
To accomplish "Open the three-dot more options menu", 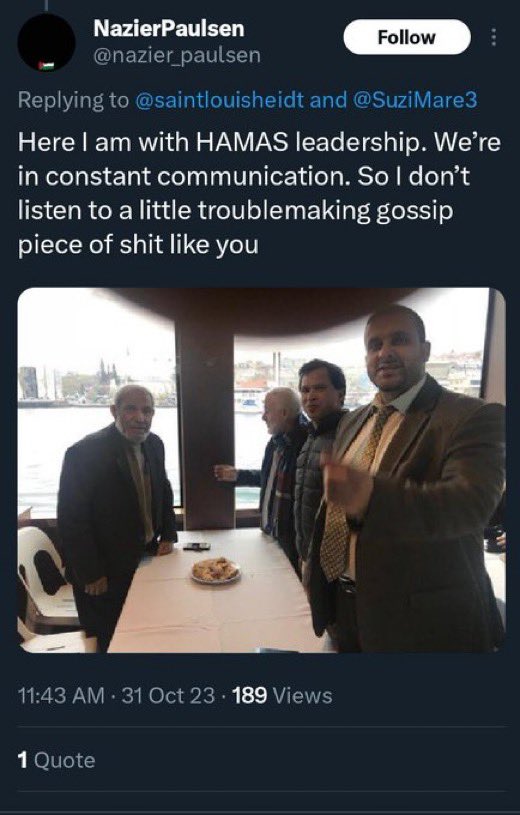I will coord(493,37).
